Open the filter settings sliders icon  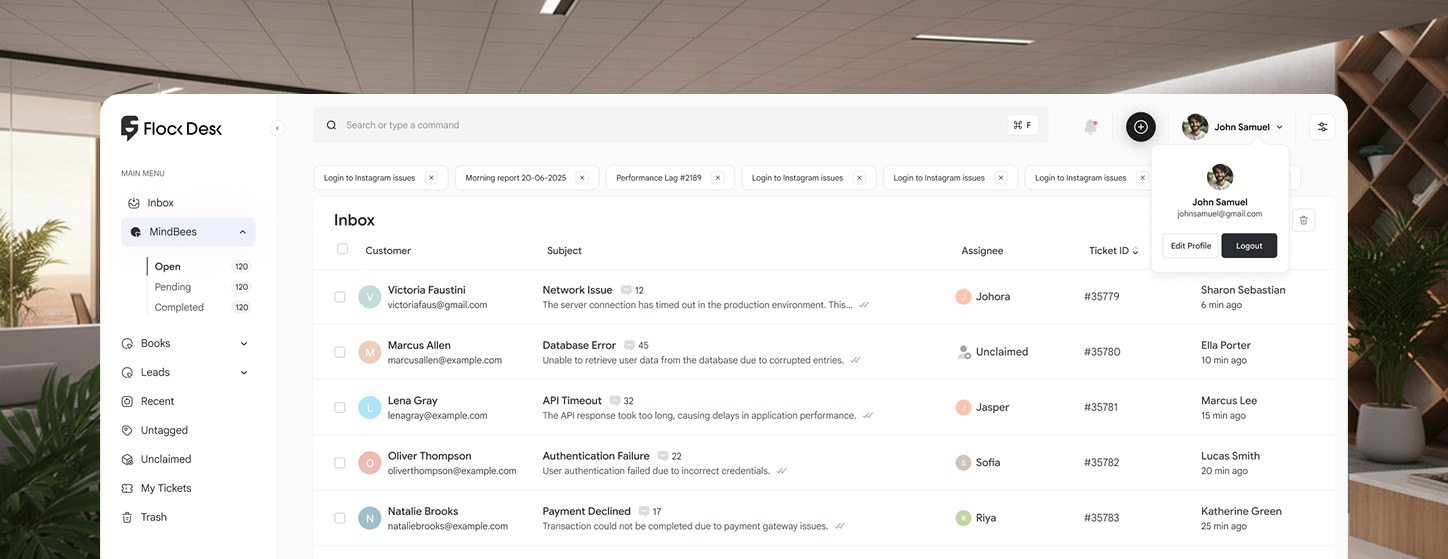[1322, 127]
